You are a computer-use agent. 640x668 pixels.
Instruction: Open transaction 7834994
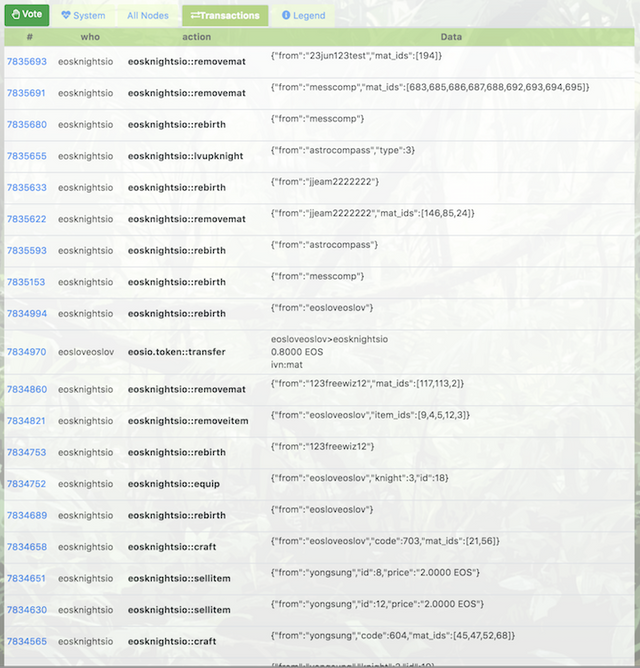(x=26, y=314)
